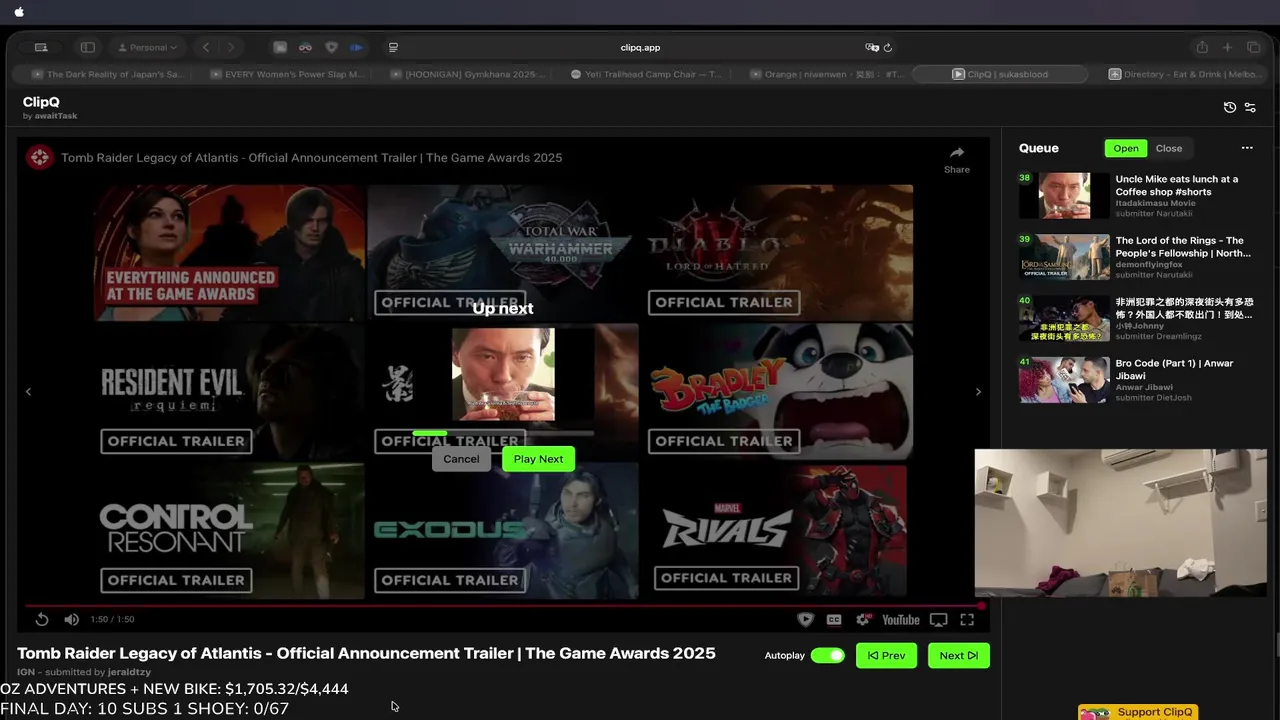Viewport: 1280px width, 720px height.
Task: Open the ClipQ settings sliders icon
Action: [x=1250, y=107]
